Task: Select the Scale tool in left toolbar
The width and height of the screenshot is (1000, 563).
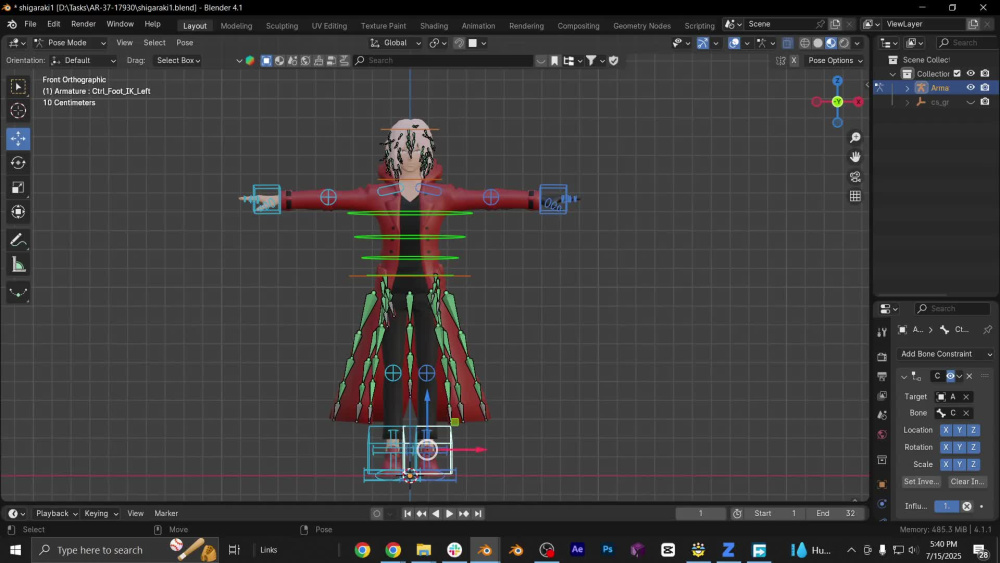Action: pyautogui.click(x=18, y=187)
